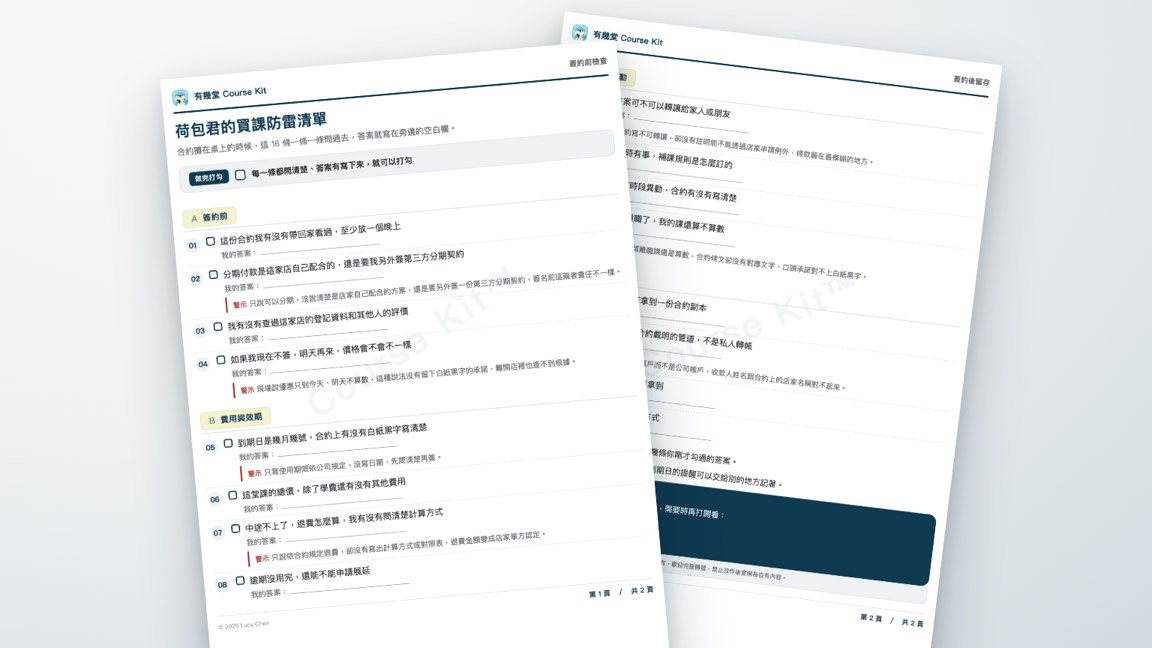Click question 我有沒有查過這家店的登記資料
1152x648 pixels.
(x=317, y=319)
